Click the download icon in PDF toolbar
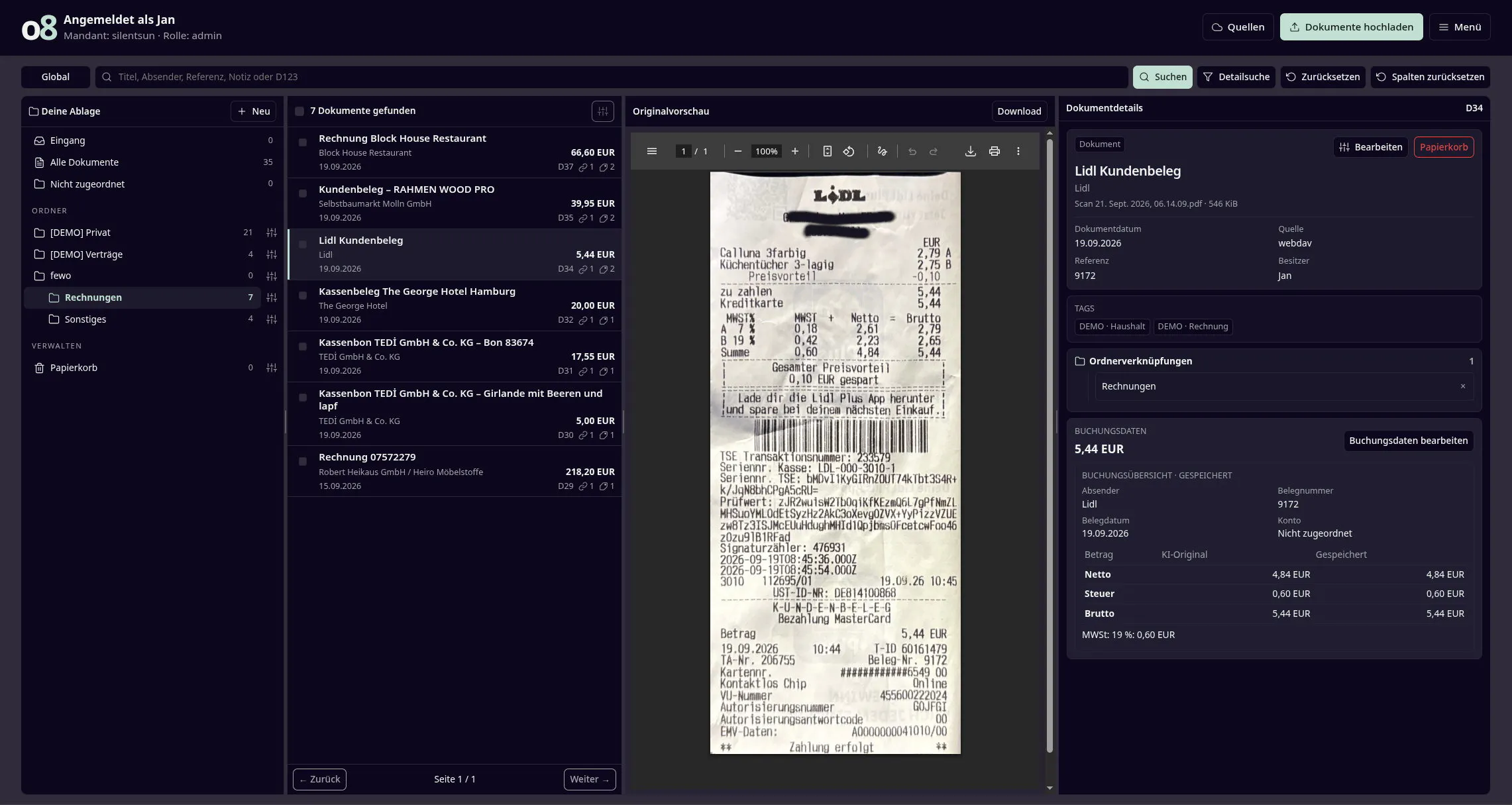Viewport: 1512px width, 805px height. (970, 151)
